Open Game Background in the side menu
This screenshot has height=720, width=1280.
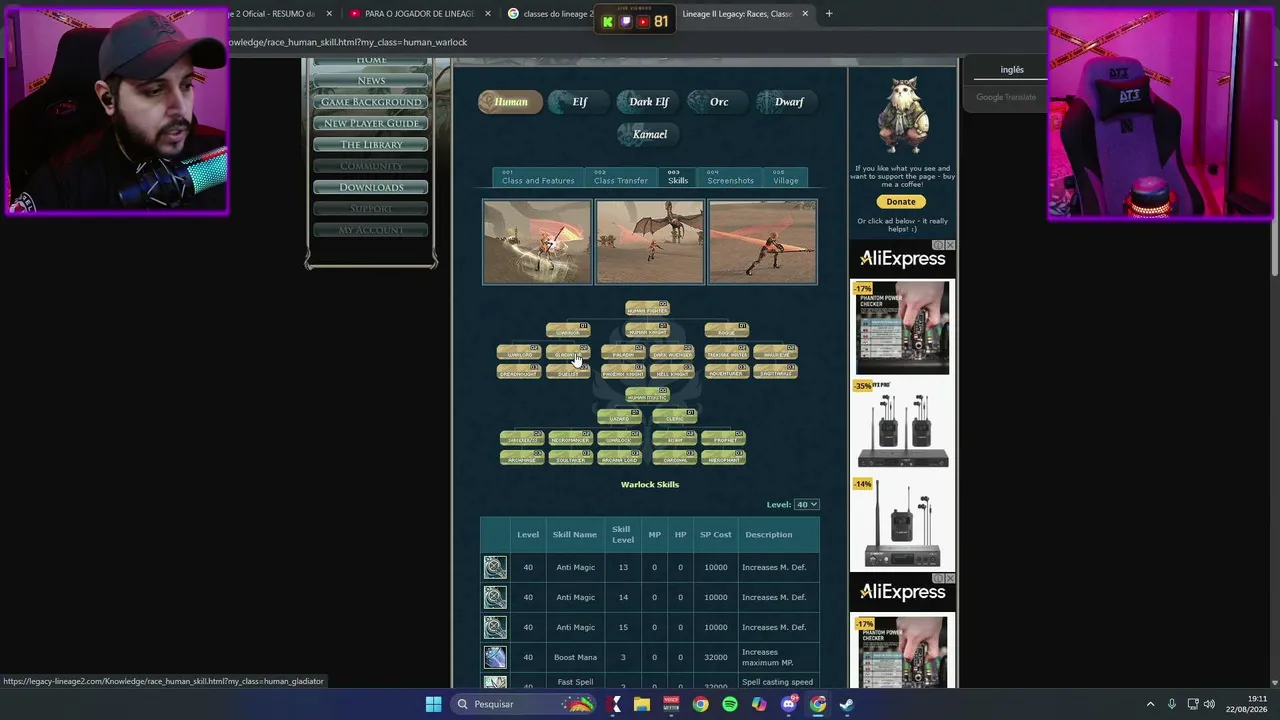(x=371, y=102)
